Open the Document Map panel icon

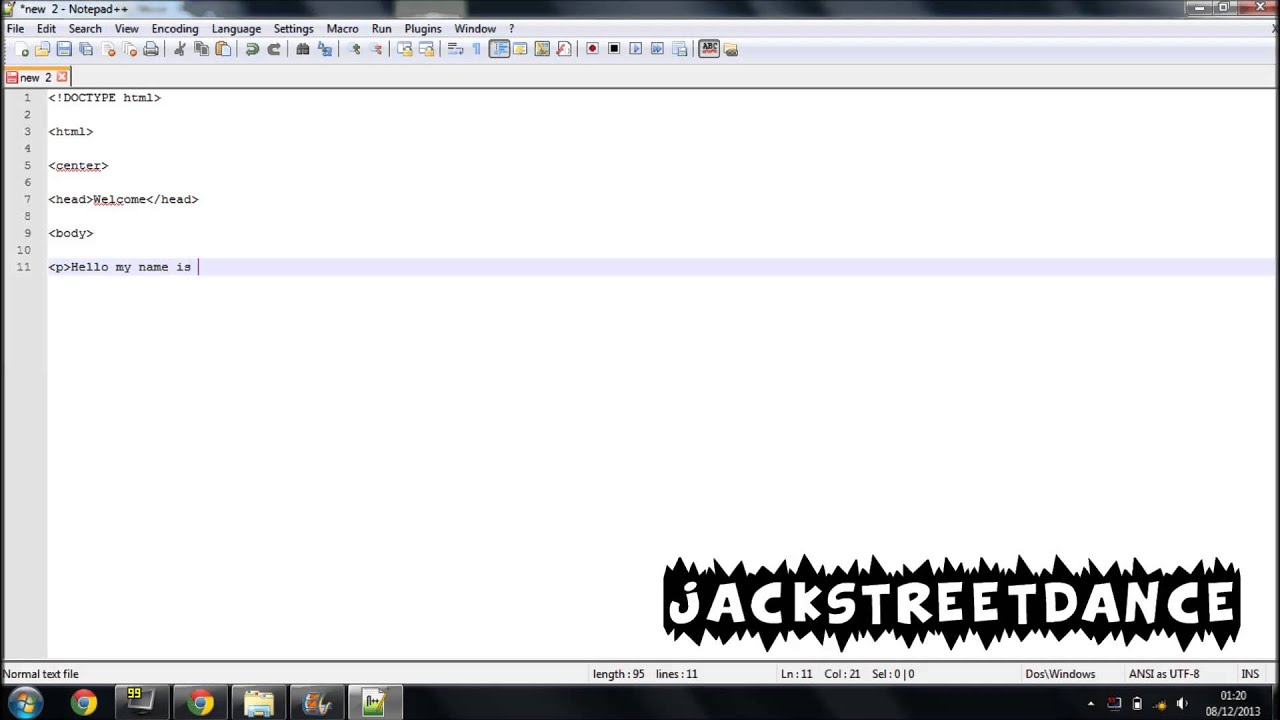click(x=542, y=49)
